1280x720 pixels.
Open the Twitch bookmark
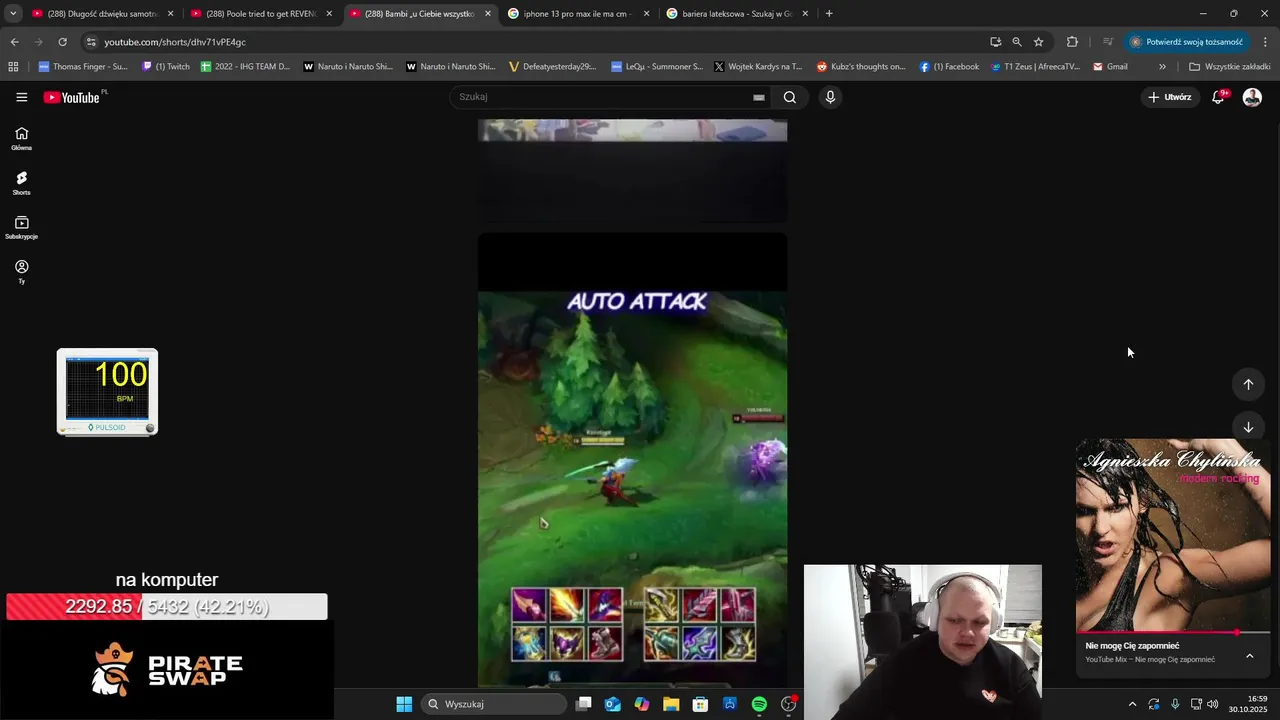(x=166, y=67)
